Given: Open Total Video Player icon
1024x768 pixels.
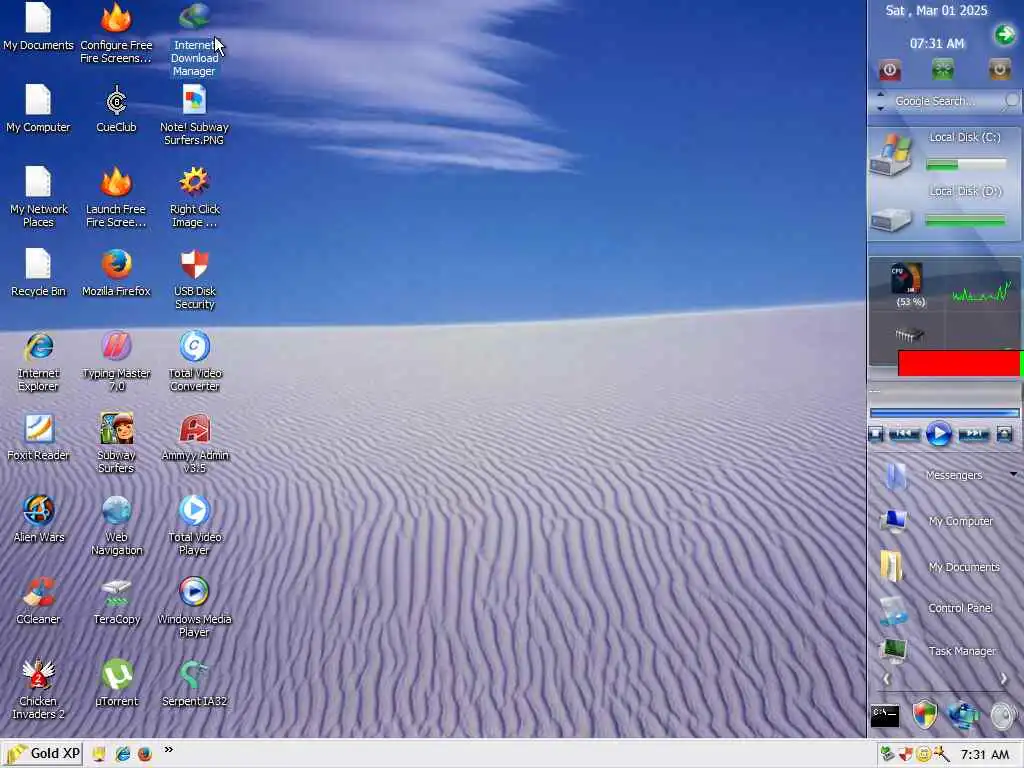Looking at the screenshot, I should [194, 526].
